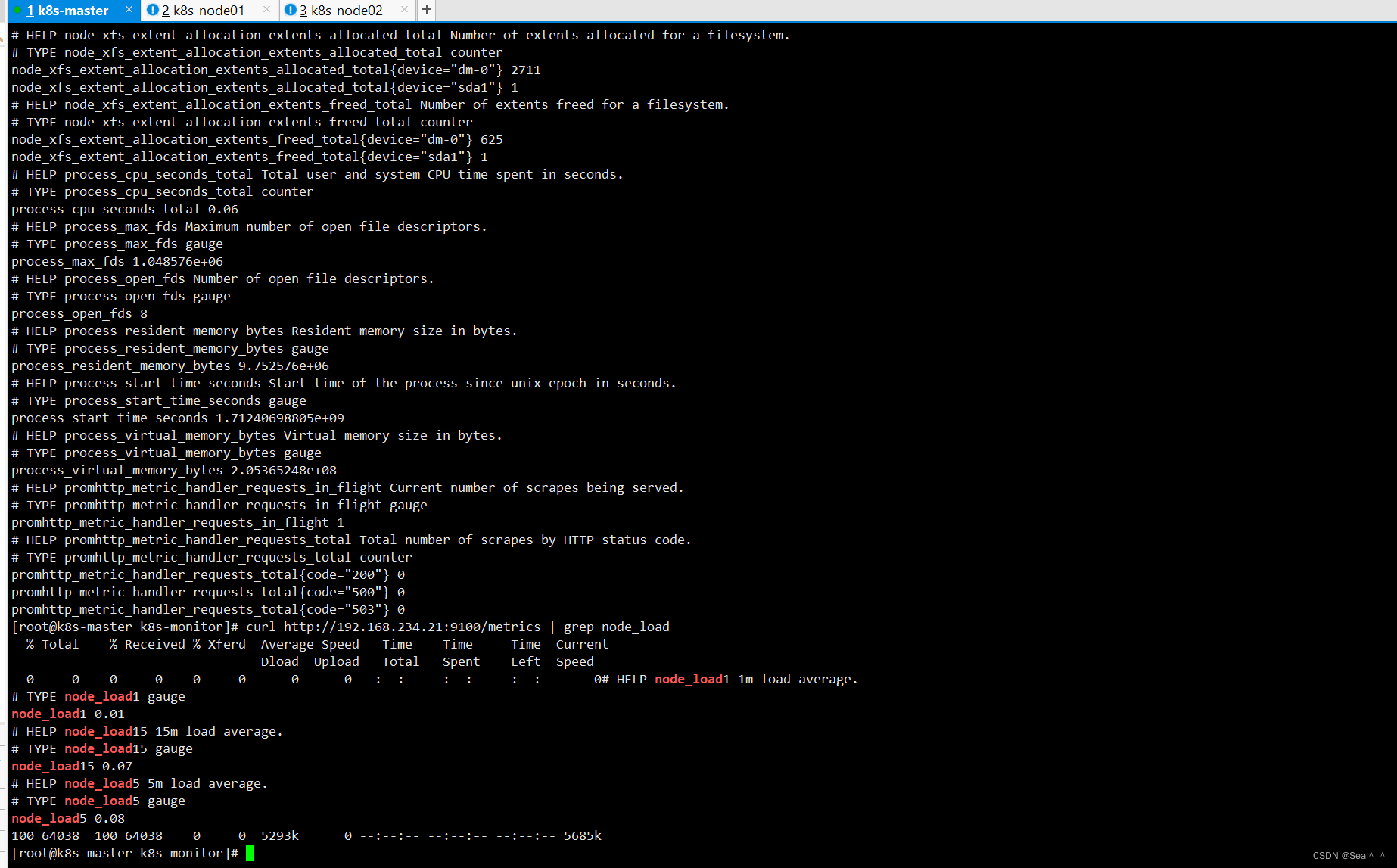Image resolution: width=1397 pixels, height=868 pixels.
Task: Click 'process_resident_memory_bytes 9.752576e+06' line
Action: pos(170,366)
